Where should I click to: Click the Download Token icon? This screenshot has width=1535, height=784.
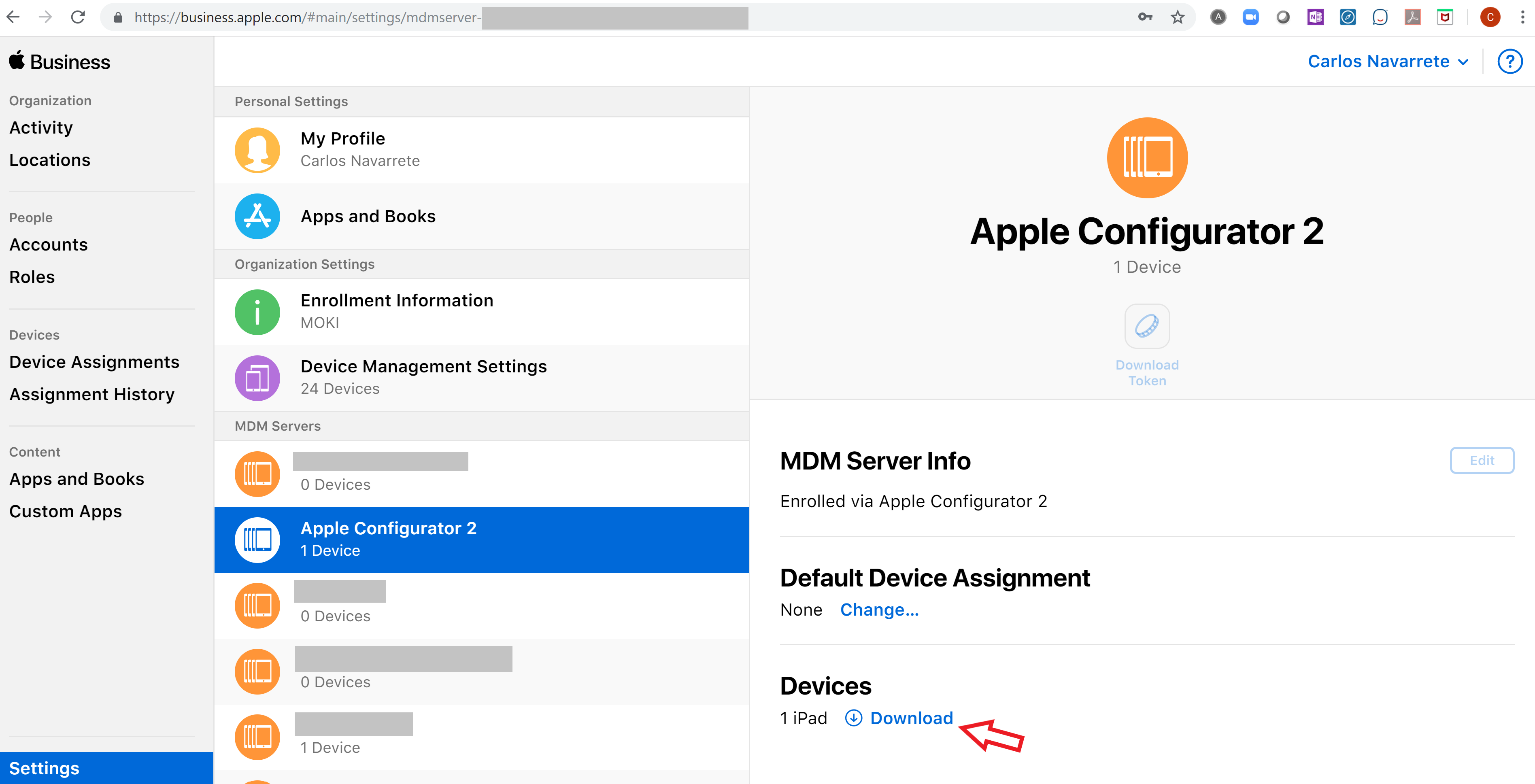1146,327
